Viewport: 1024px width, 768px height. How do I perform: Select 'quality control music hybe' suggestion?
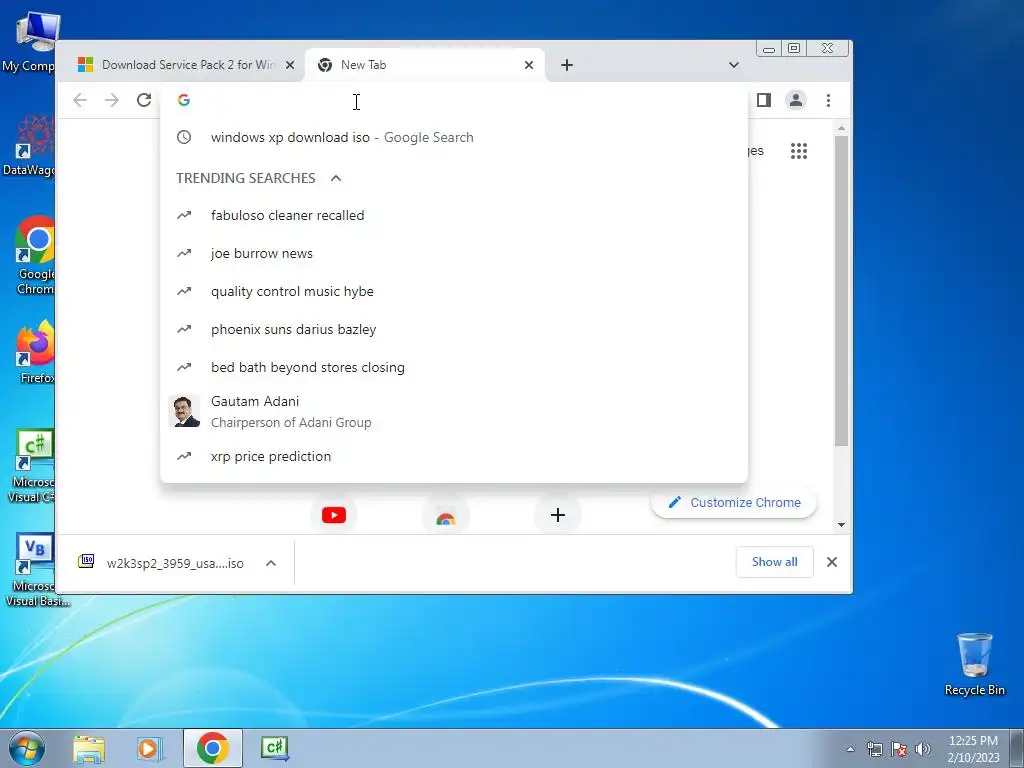pos(454,291)
